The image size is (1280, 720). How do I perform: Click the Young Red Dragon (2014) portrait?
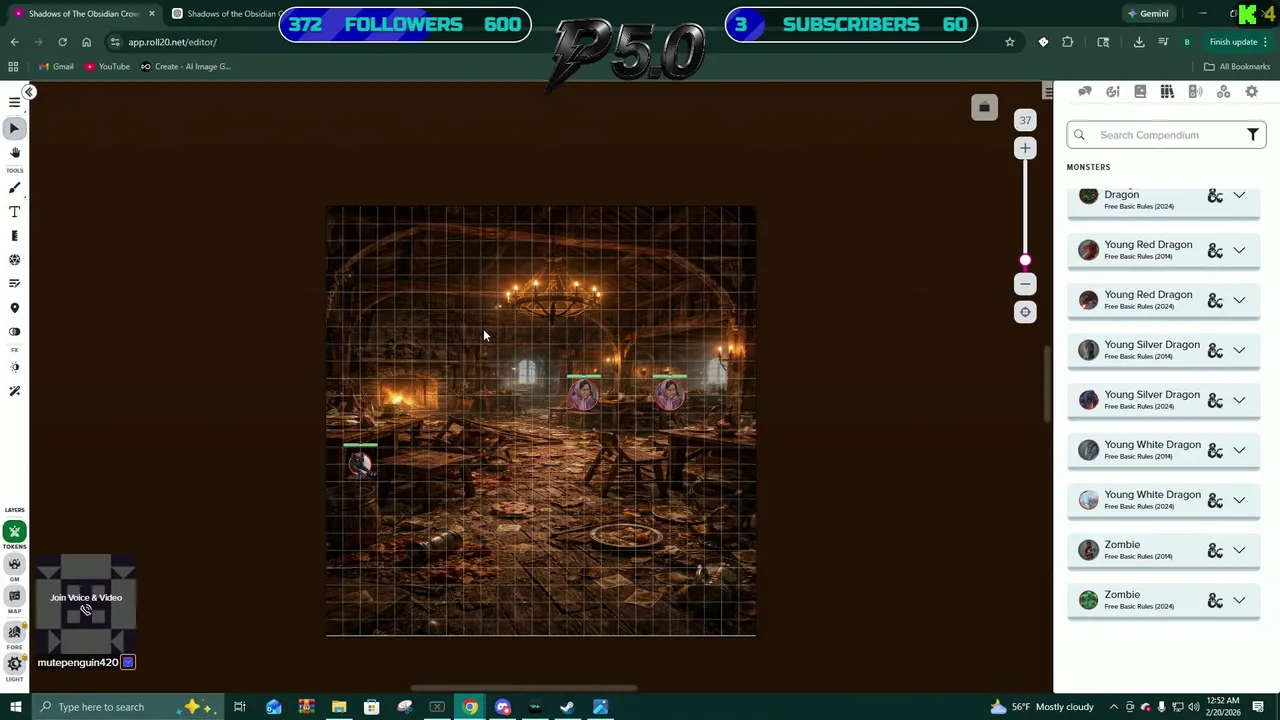(1088, 250)
